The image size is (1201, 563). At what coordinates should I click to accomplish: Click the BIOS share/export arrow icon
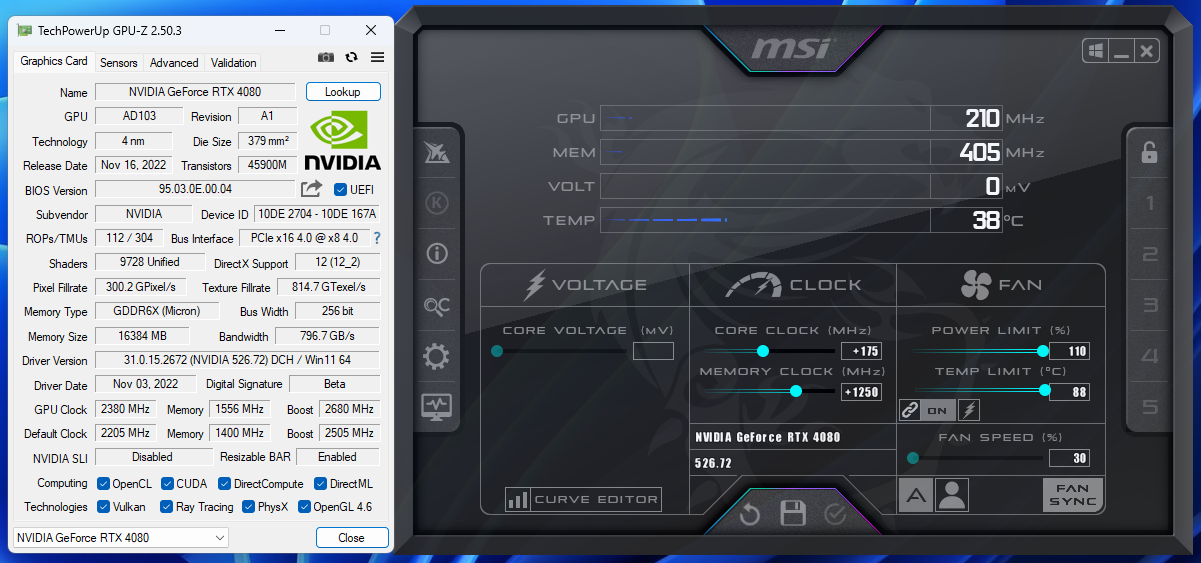[x=311, y=188]
